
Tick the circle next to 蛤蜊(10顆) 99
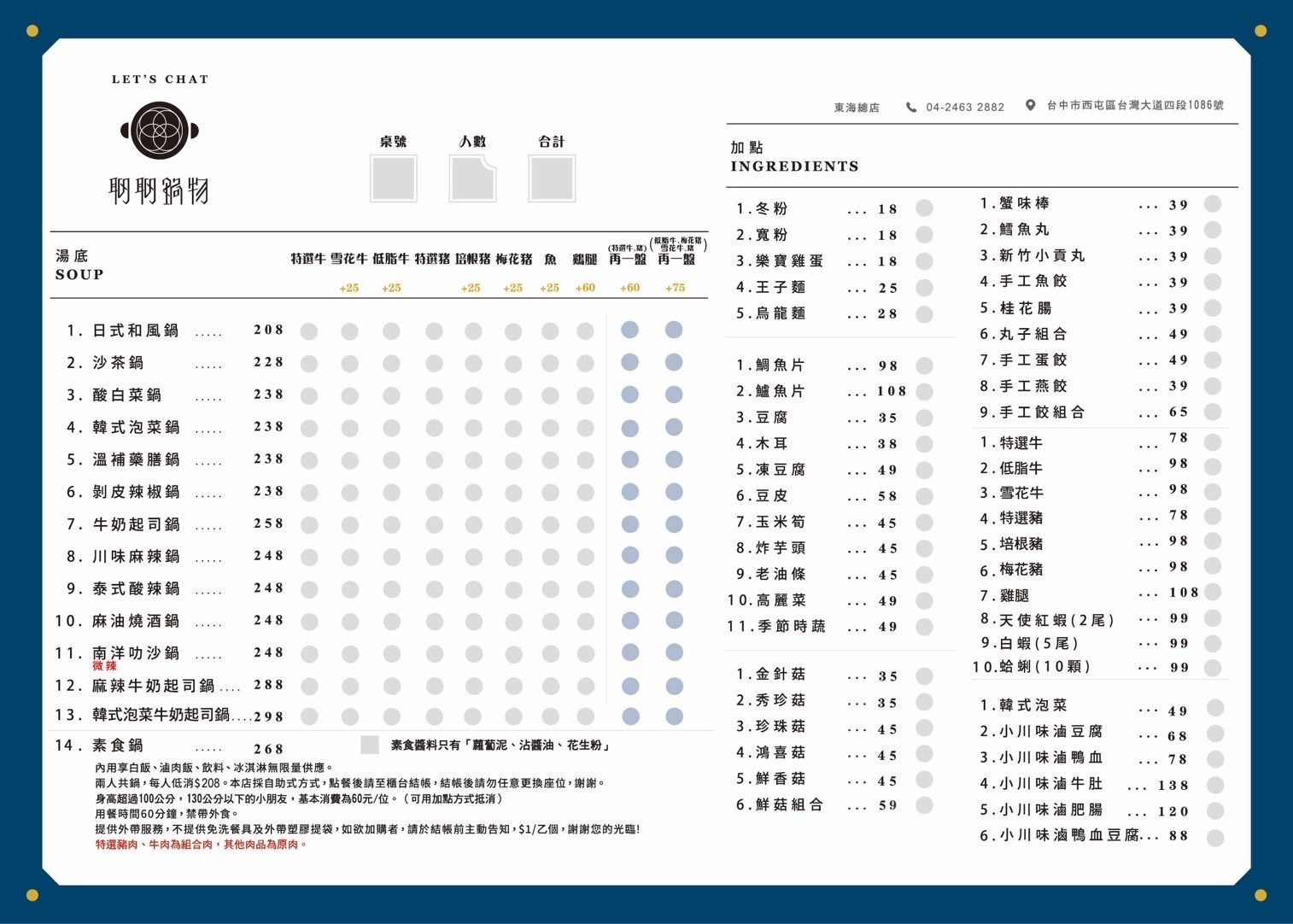tap(1213, 668)
